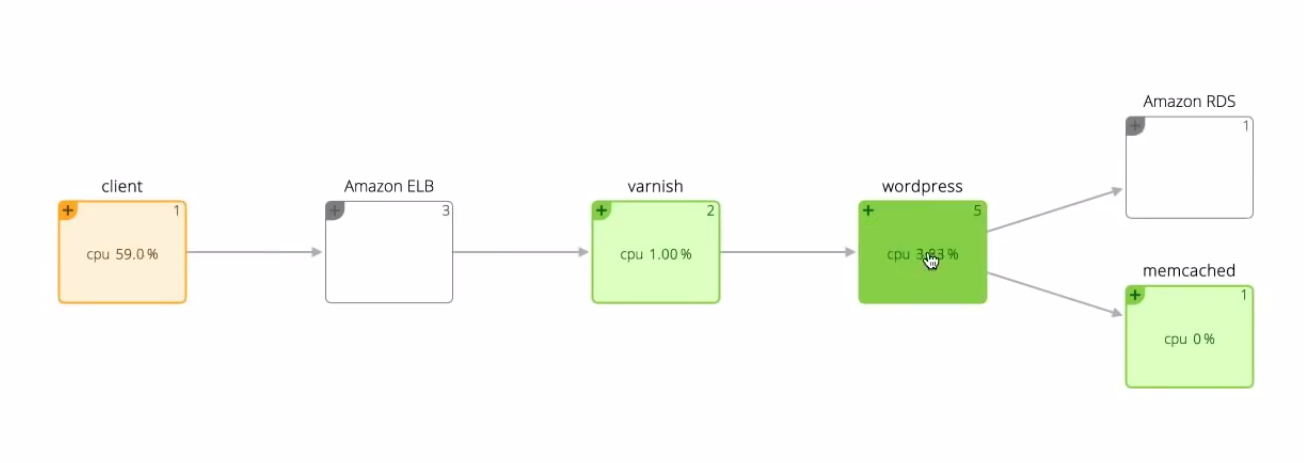This screenshot has width=1304, height=463.
Task: Expand the Amazon ELB node plus icon
Action: (x=334, y=210)
